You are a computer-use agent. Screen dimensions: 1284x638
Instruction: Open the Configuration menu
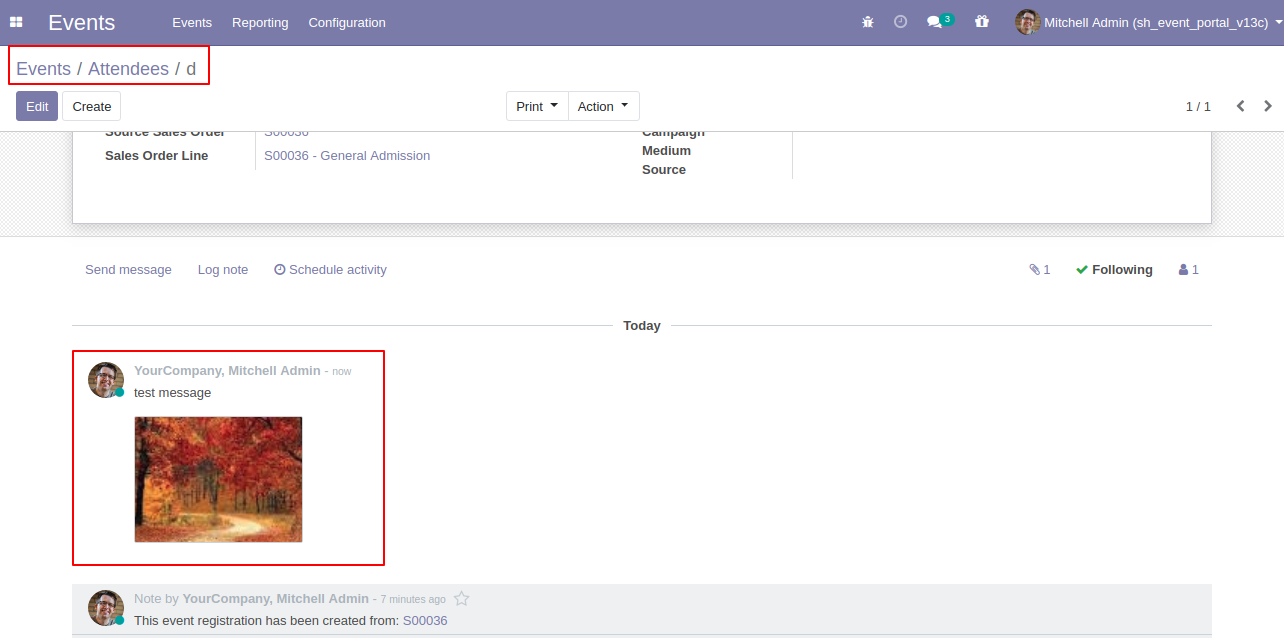[347, 22]
